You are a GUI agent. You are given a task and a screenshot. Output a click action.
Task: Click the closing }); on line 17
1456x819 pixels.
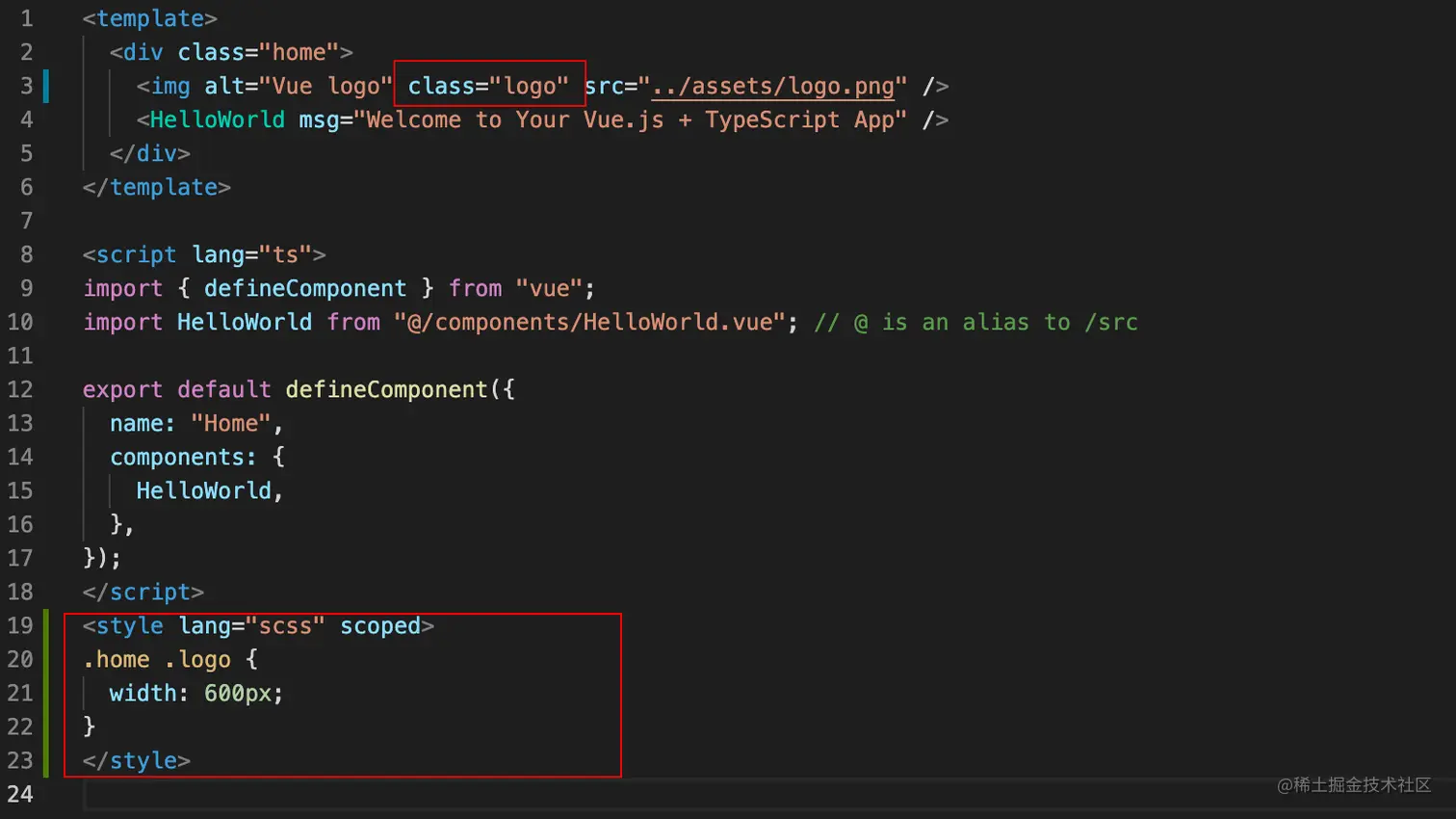coord(103,558)
